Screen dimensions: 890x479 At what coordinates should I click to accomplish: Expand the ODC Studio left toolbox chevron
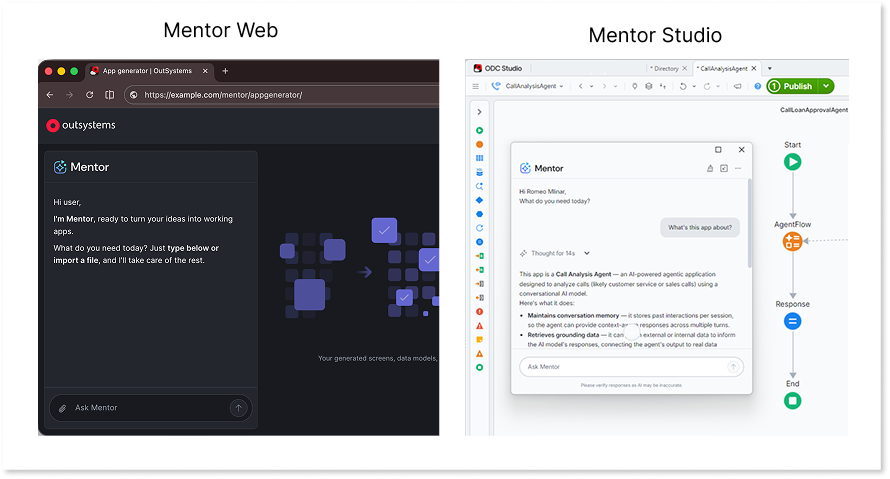coord(480,112)
